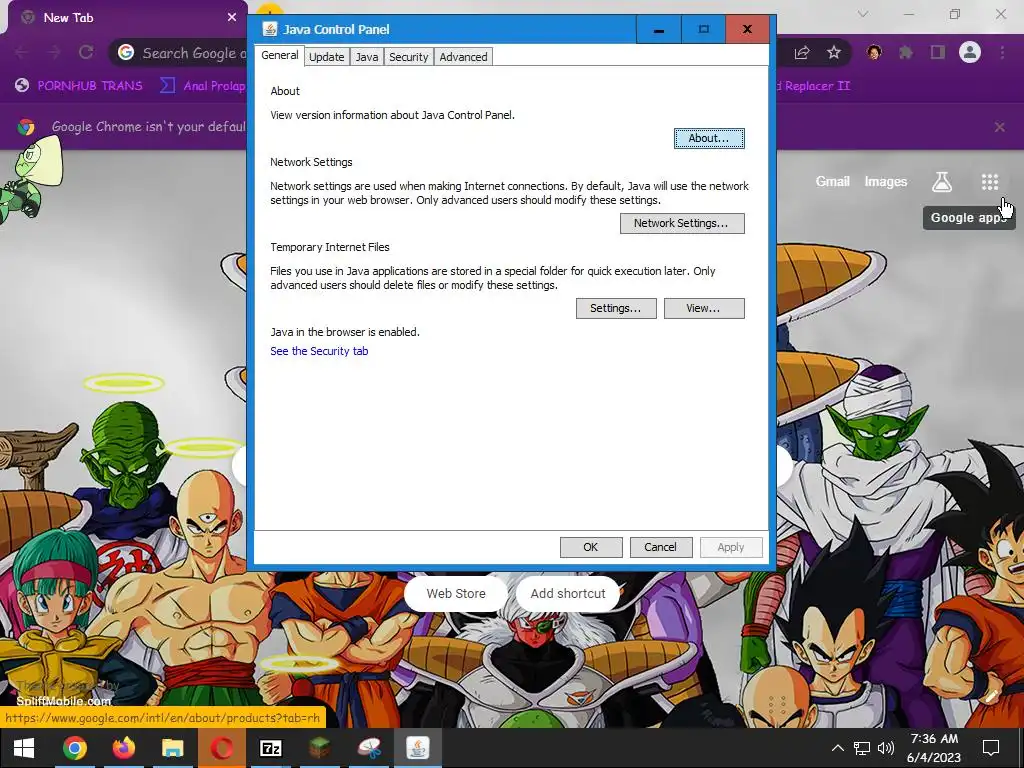The height and width of the screenshot is (768, 1024).
Task: Confirm with the OK button
Action: (x=591, y=547)
